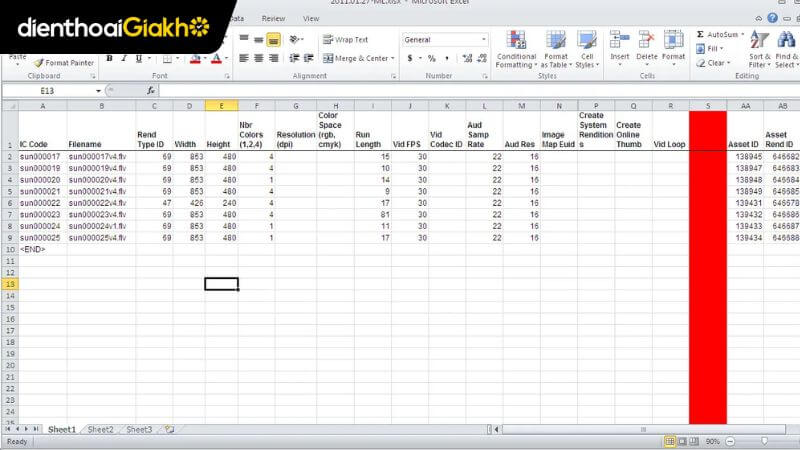Image resolution: width=800 pixels, height=450 pixels.
Task: Apply the red Fill Color swatch
Action: point(195,59)
